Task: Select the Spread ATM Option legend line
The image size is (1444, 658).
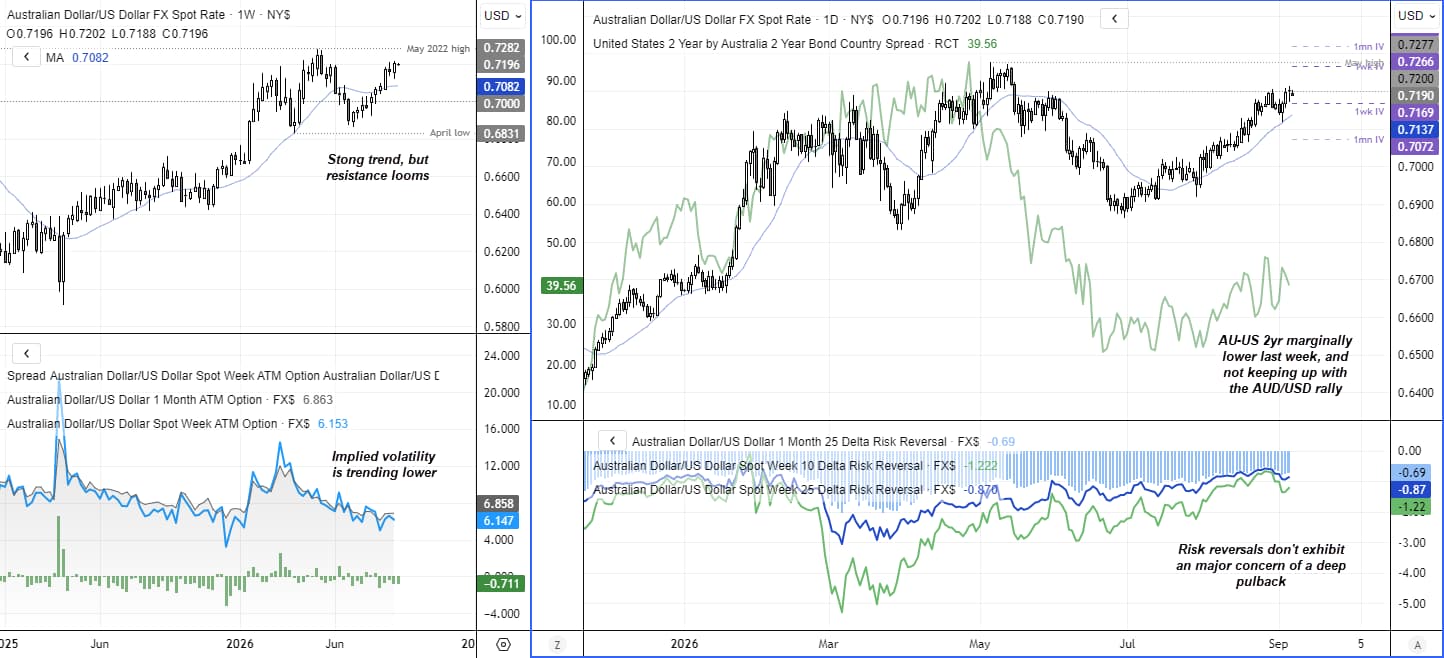Action: (x=223, y=375)
